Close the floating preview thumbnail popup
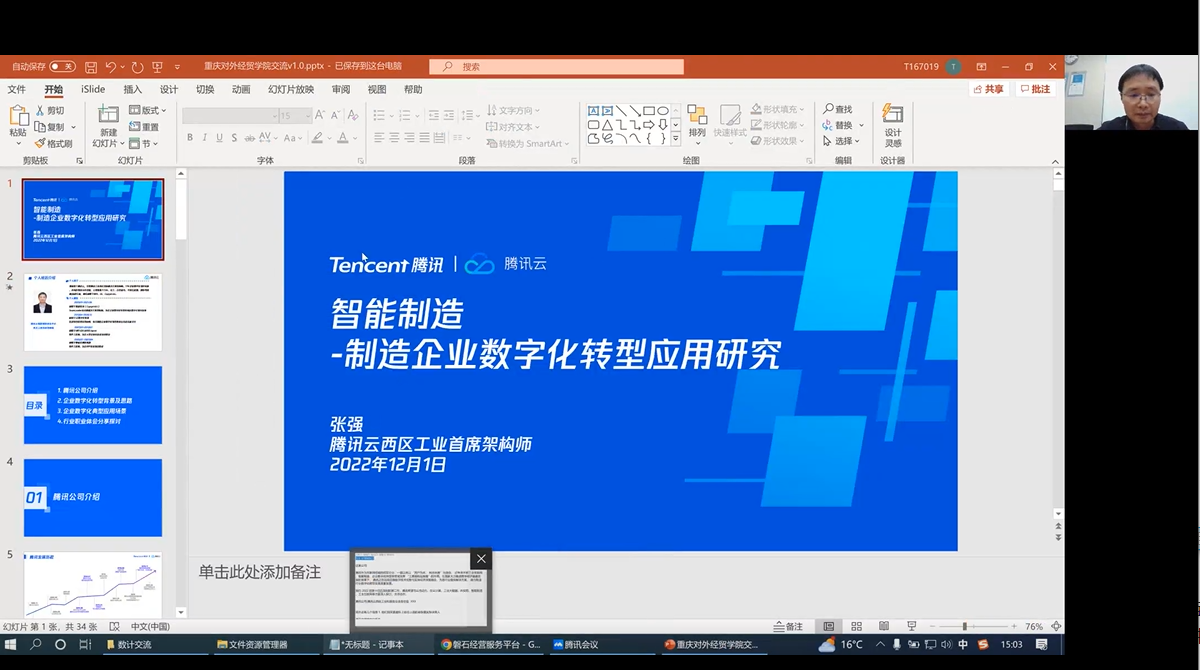 (x=481, y=558)
